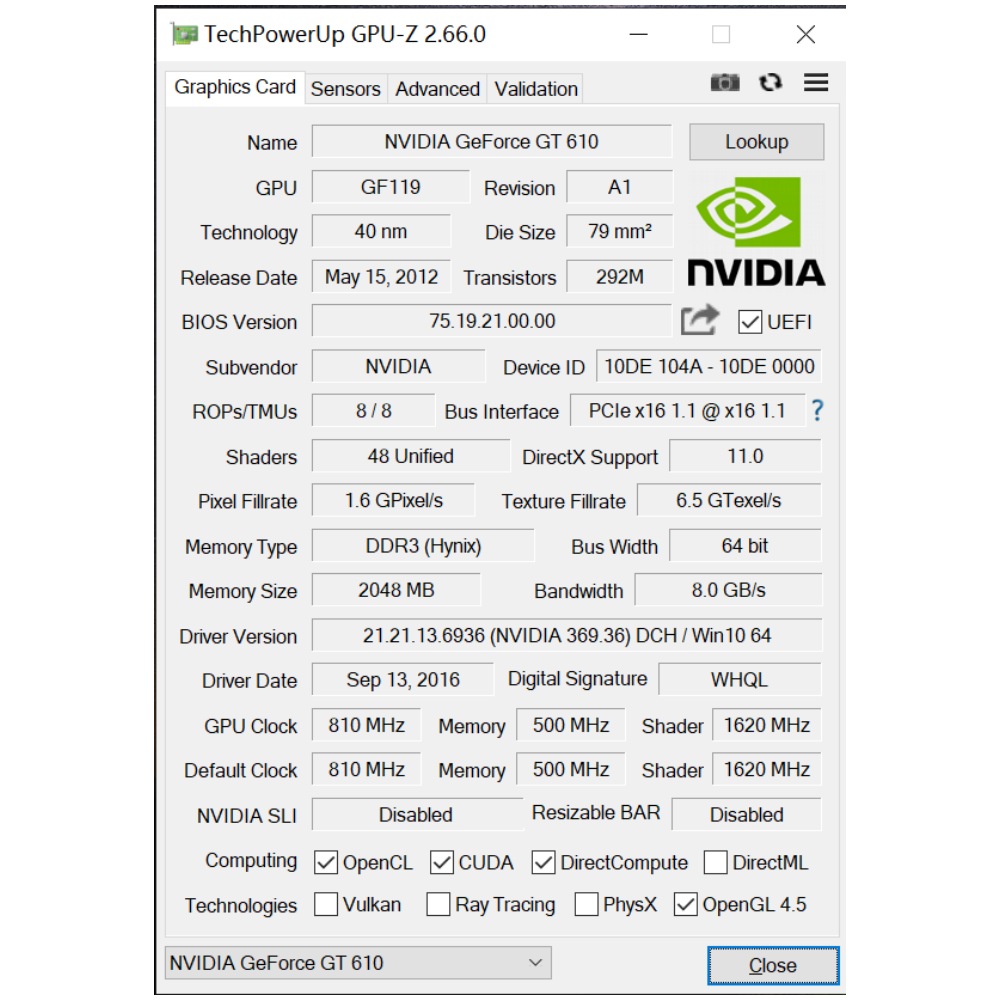
Task: Click the Lookup button
Action: click(x=756, y=142)
